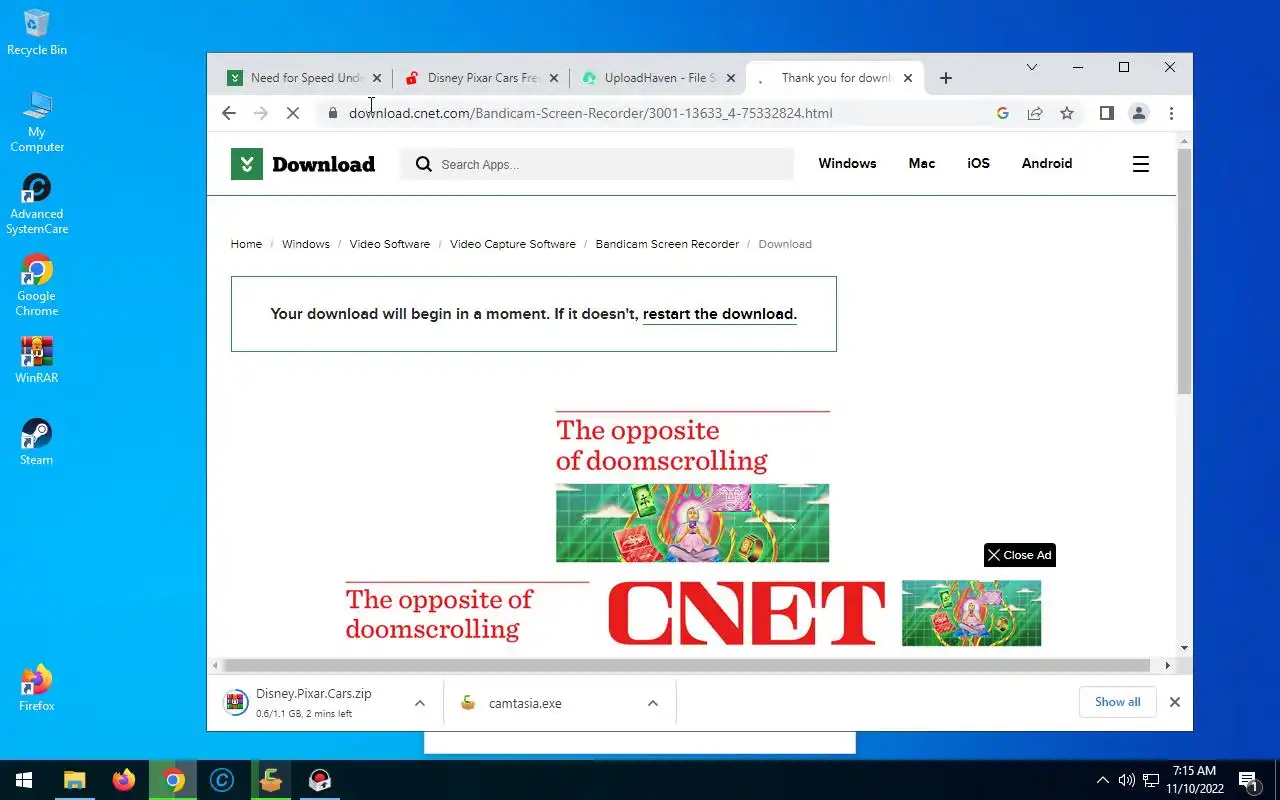Expand camtasia.exe download options

653,703
